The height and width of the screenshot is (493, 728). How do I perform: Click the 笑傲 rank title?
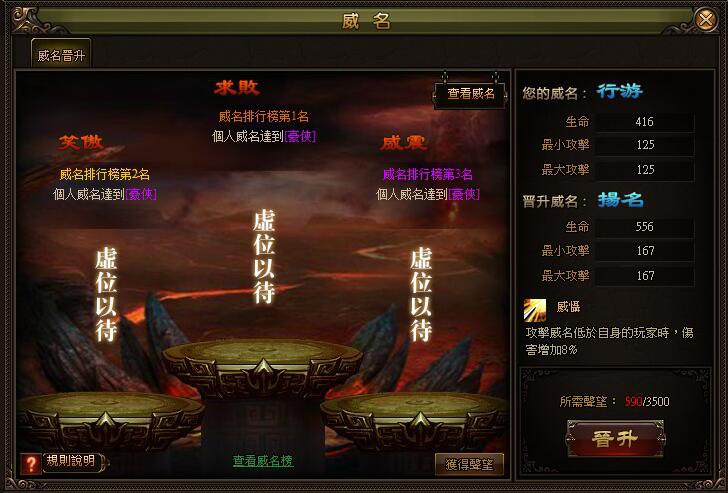click(80, 142)
